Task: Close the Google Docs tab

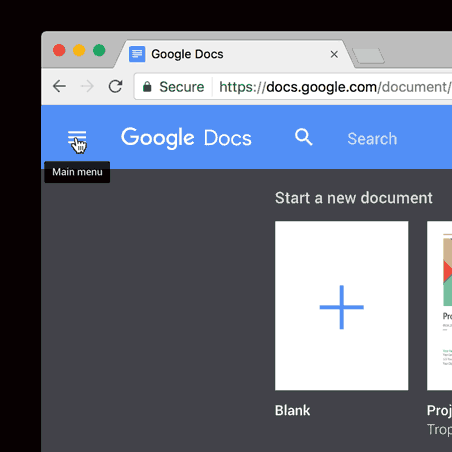Action: click(334, 54)
